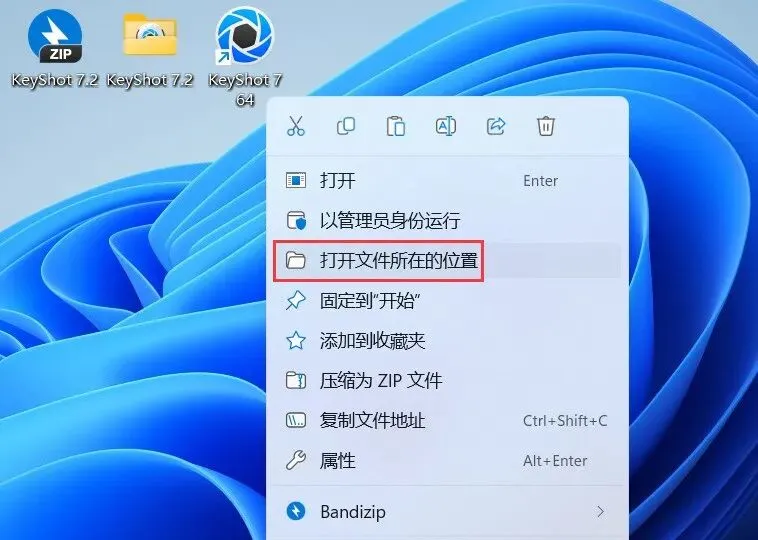This screenshot has height=540, width=758.
Task: Open 属性 from the context menu
Action: 448,461
